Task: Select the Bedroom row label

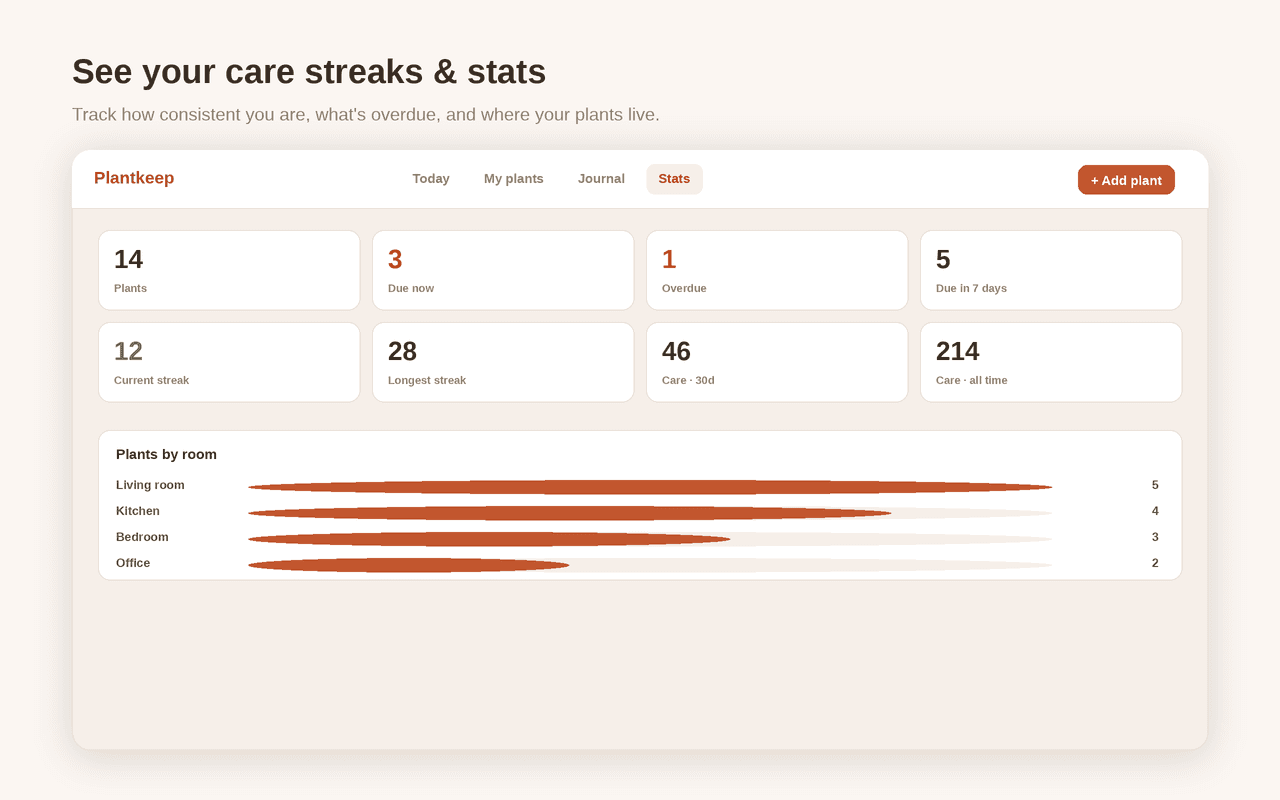Action: click(142, 537)
